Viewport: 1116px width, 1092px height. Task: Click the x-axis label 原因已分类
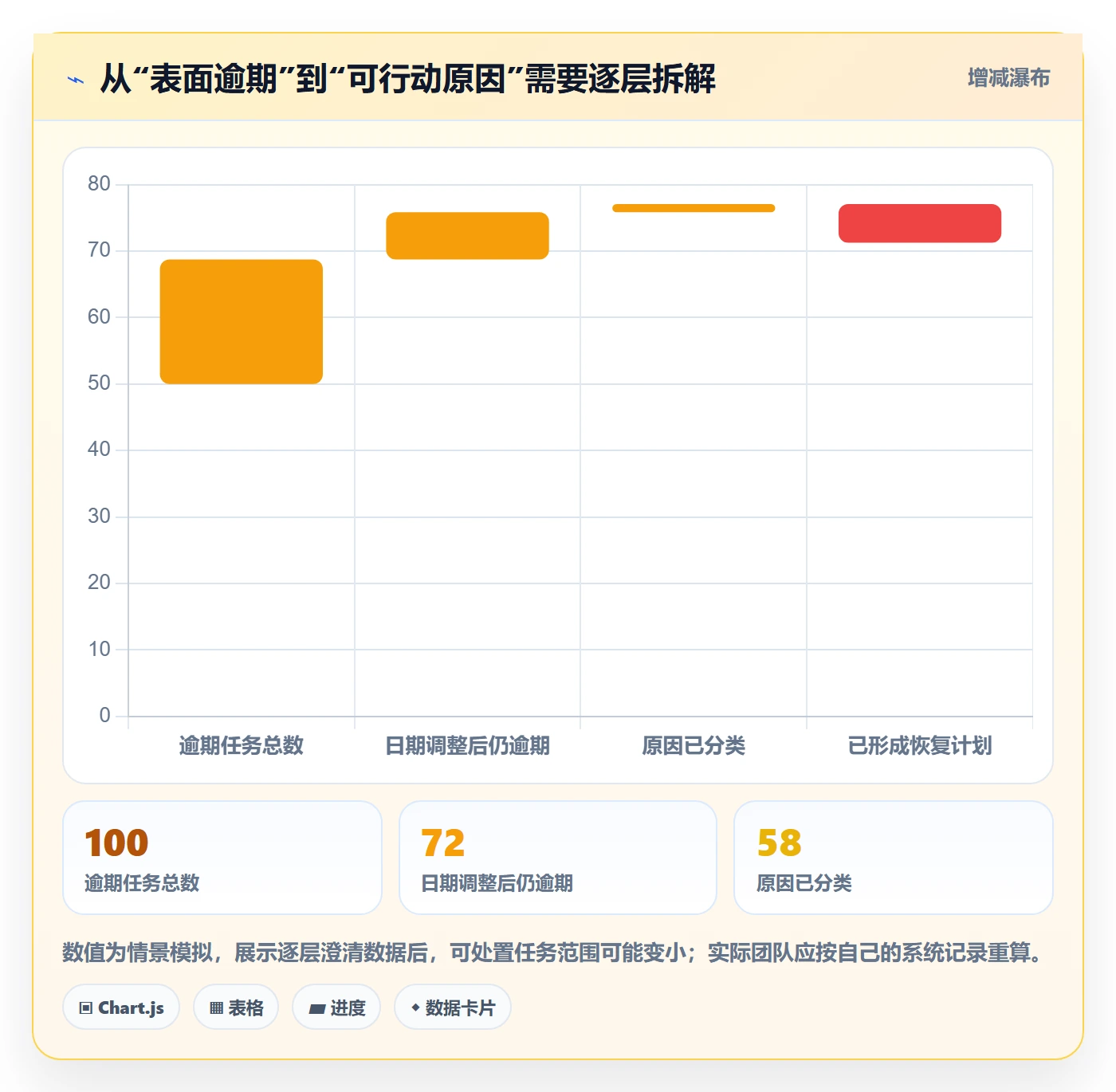tap(694, 745)
